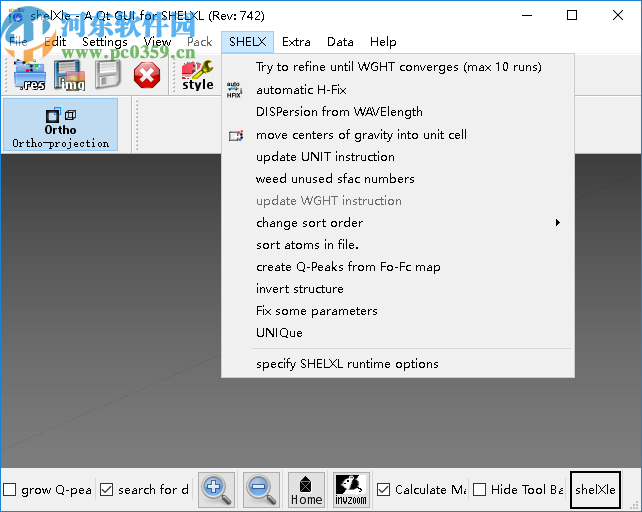Open the Data menu

340,42
